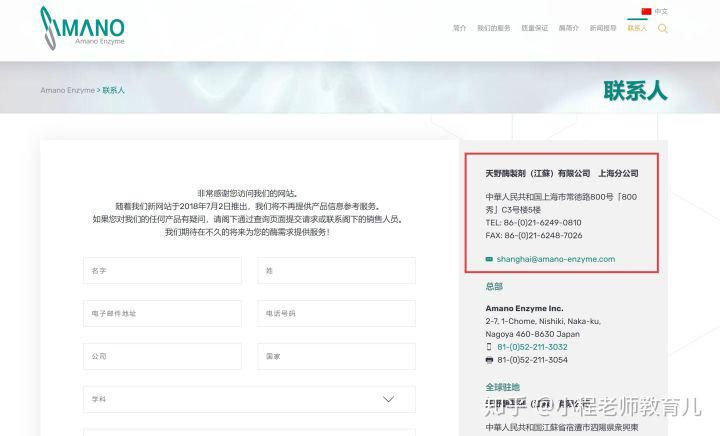
Task: Select the 81-(0)52-211-3054 fax number
Action: point(532,360)
